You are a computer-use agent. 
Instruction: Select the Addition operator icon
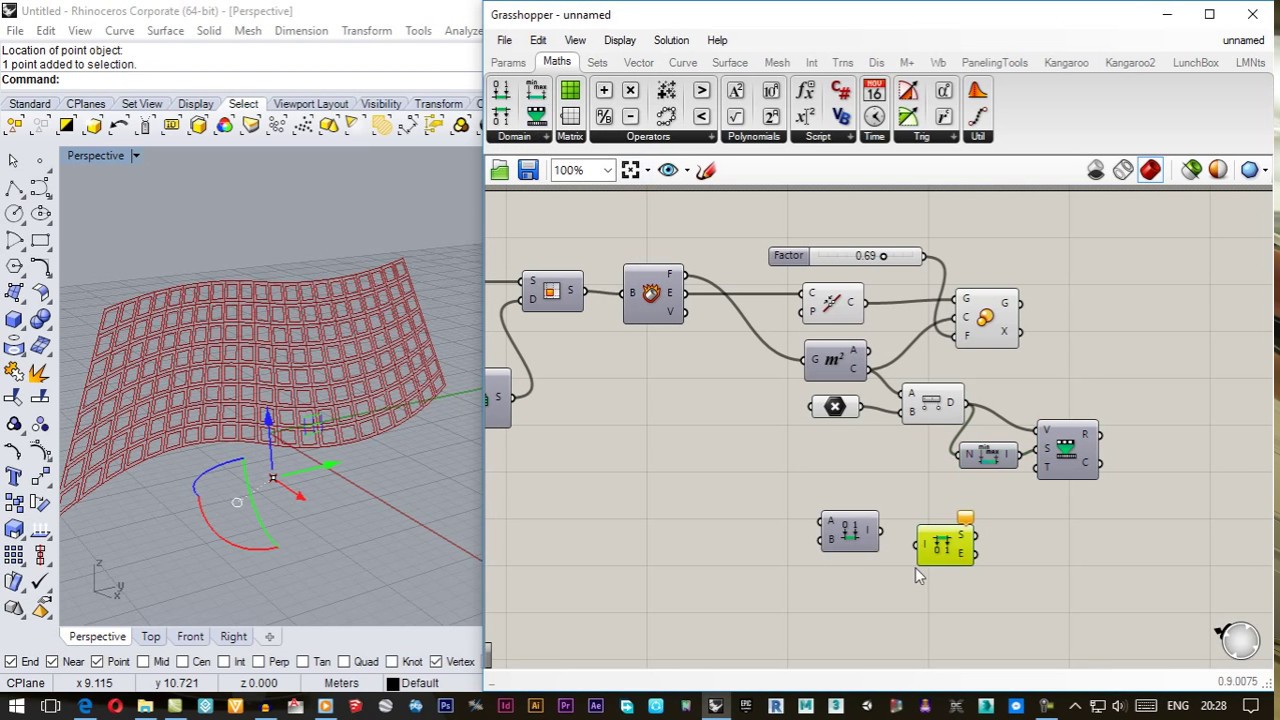604,91
